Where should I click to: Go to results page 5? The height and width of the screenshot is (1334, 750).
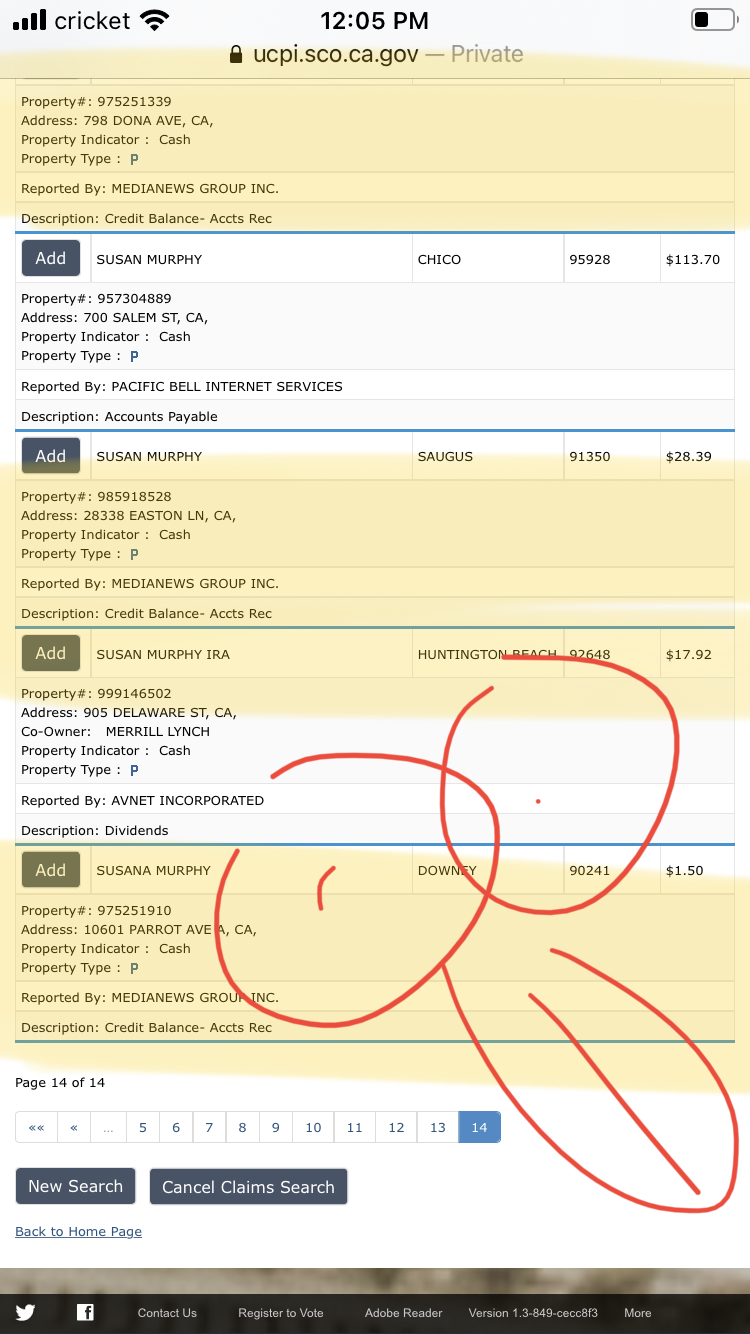(x=143, y=1127)
